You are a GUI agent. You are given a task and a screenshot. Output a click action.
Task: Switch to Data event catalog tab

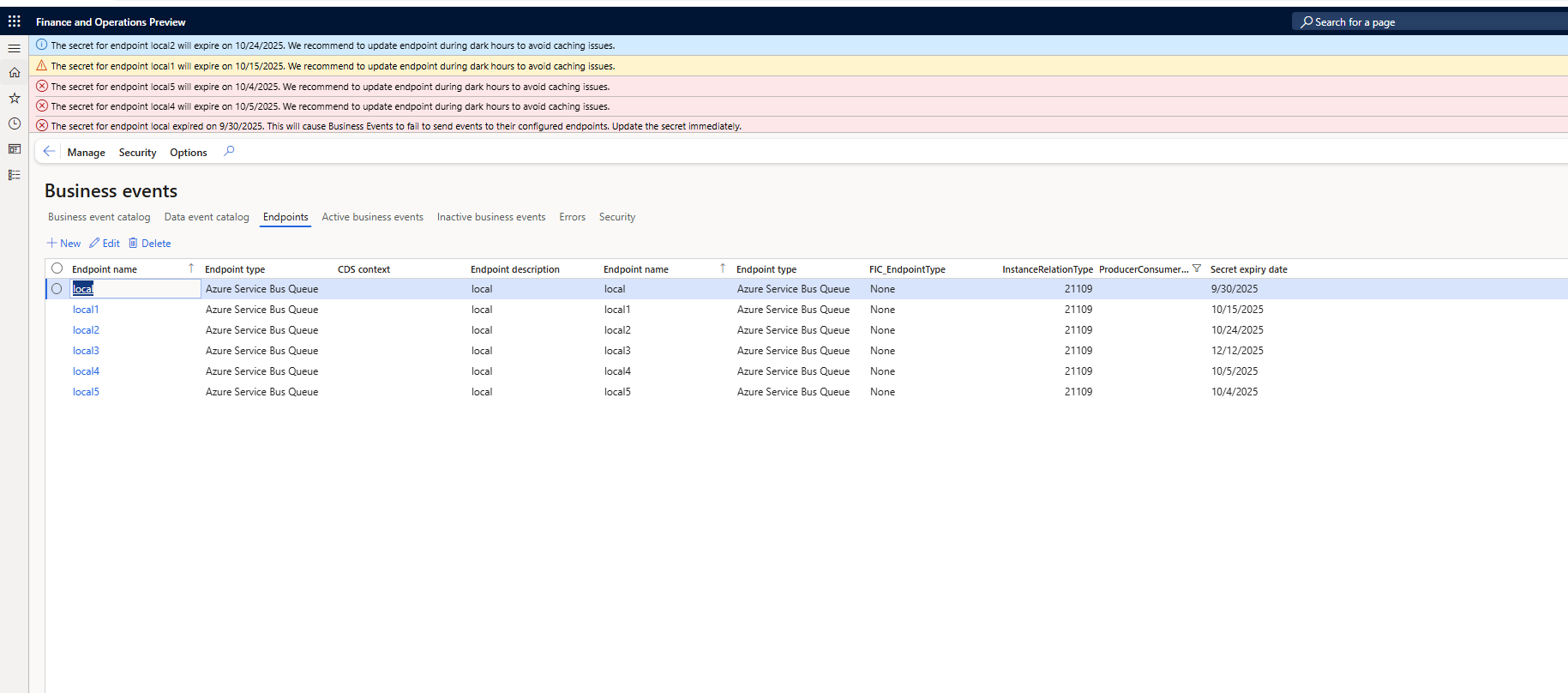(x=207, y=217)
